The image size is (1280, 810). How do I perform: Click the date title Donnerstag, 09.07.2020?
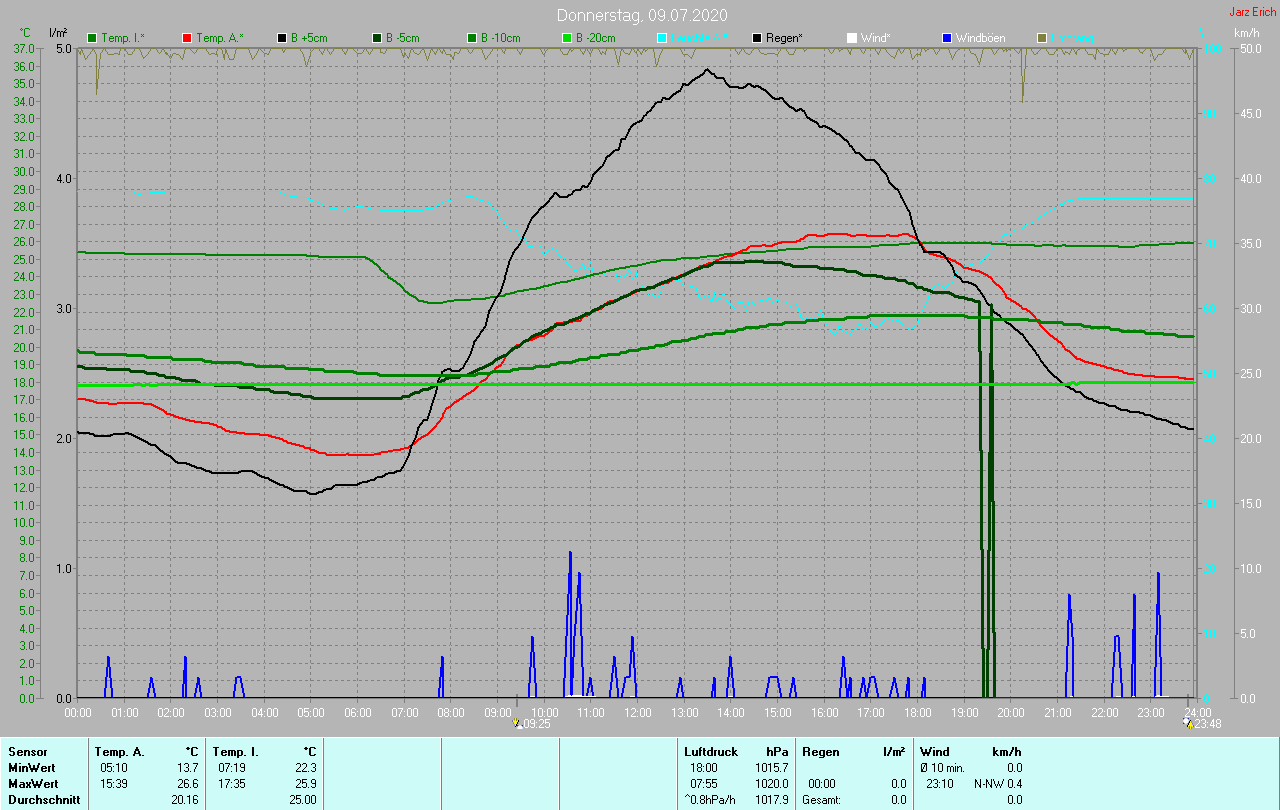pyautogui.click(x=642, y=15)
